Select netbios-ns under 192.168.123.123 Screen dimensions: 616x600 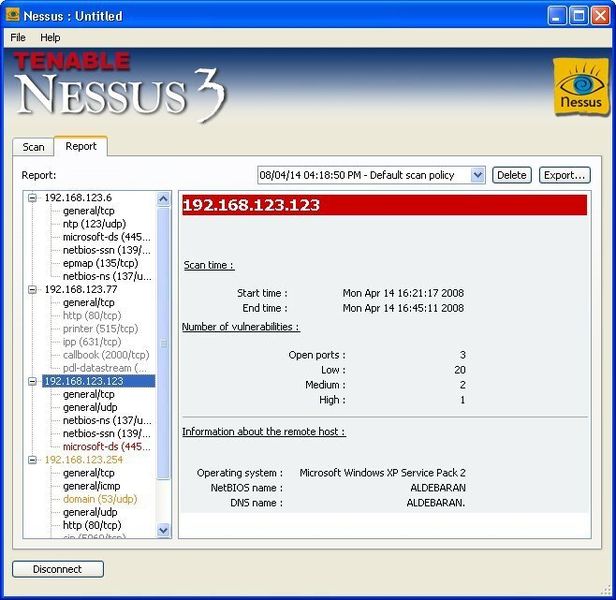click(x=107, y=420)
